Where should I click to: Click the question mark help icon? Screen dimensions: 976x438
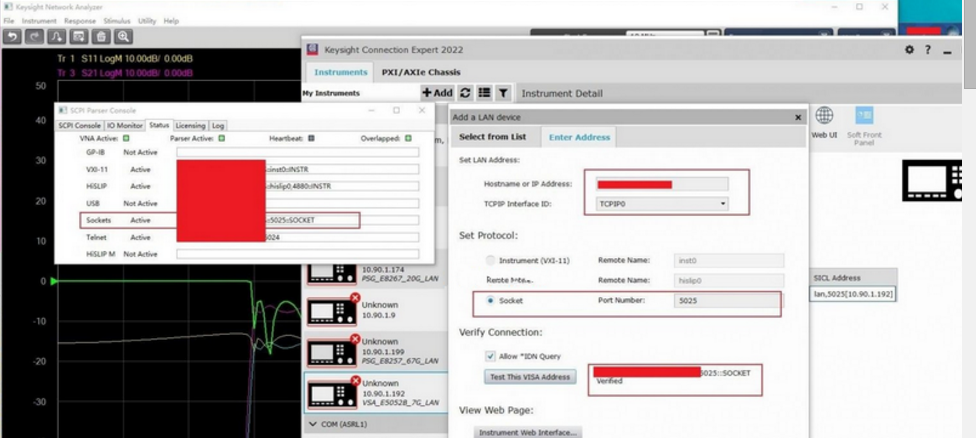[x=927, y=50]
